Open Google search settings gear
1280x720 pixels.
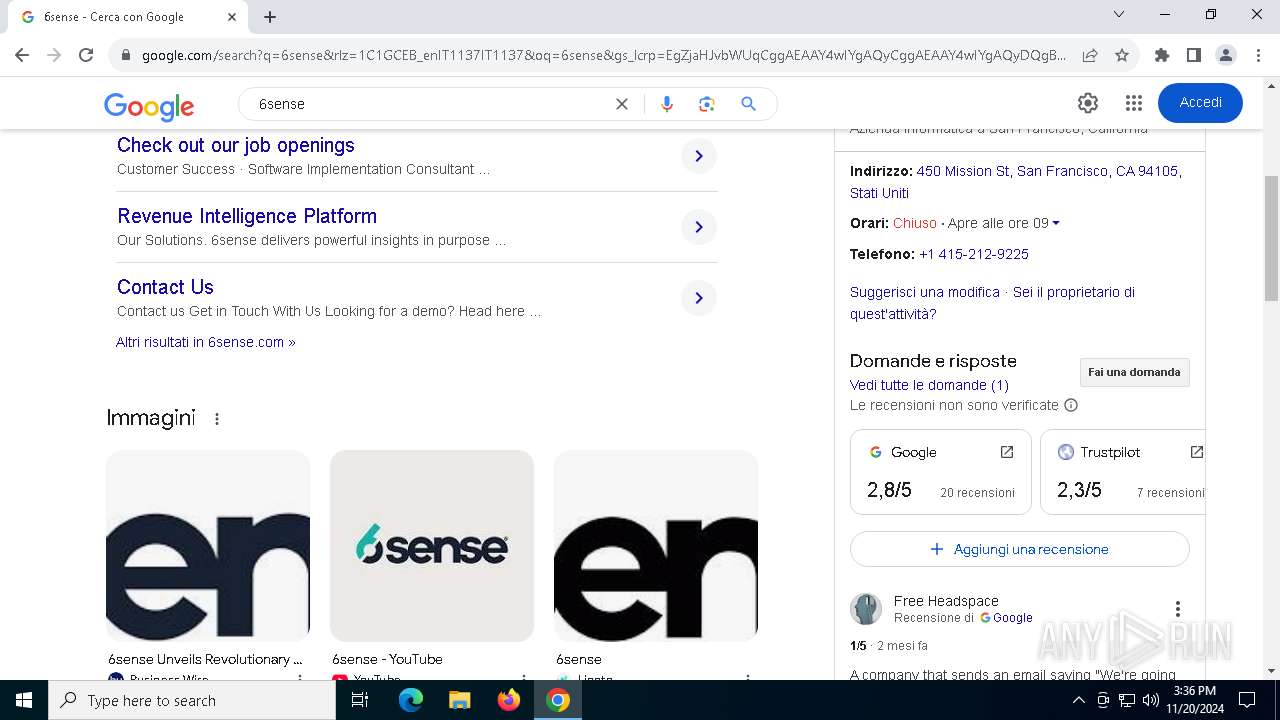pyautogui.click(x=1088, y=103)
